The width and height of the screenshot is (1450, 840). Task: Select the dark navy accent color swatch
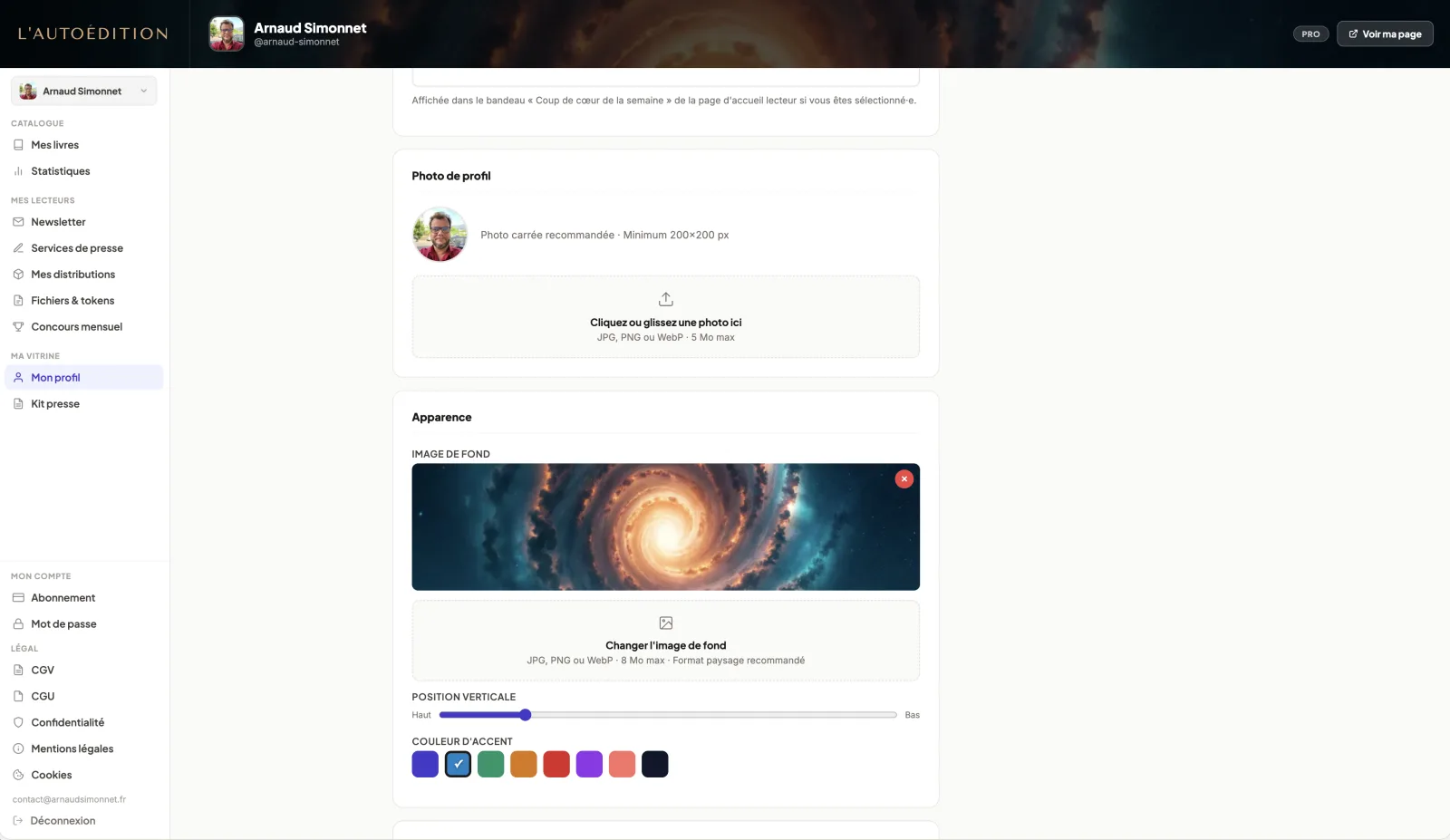point(655,764)
